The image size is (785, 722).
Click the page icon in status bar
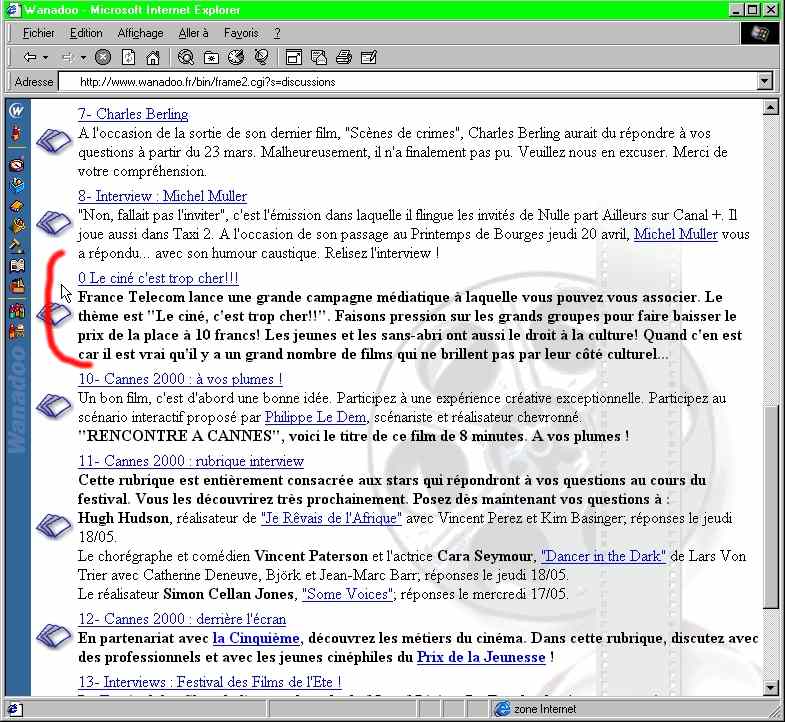pyautogui.click(x=14, y=709)
